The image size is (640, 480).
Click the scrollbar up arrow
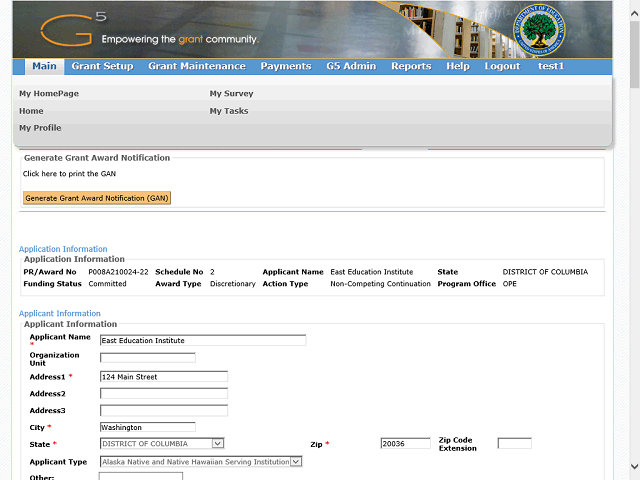point(634,14)
